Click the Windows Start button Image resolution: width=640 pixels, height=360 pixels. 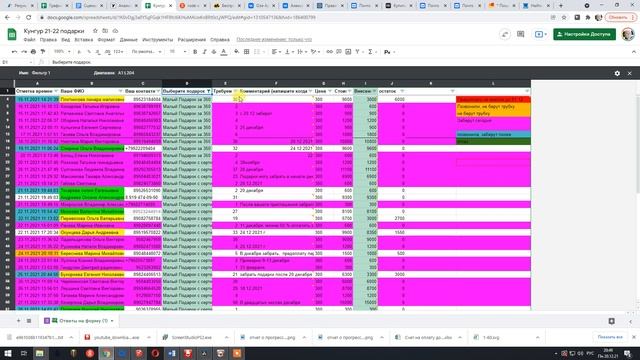tap(8, 353)
